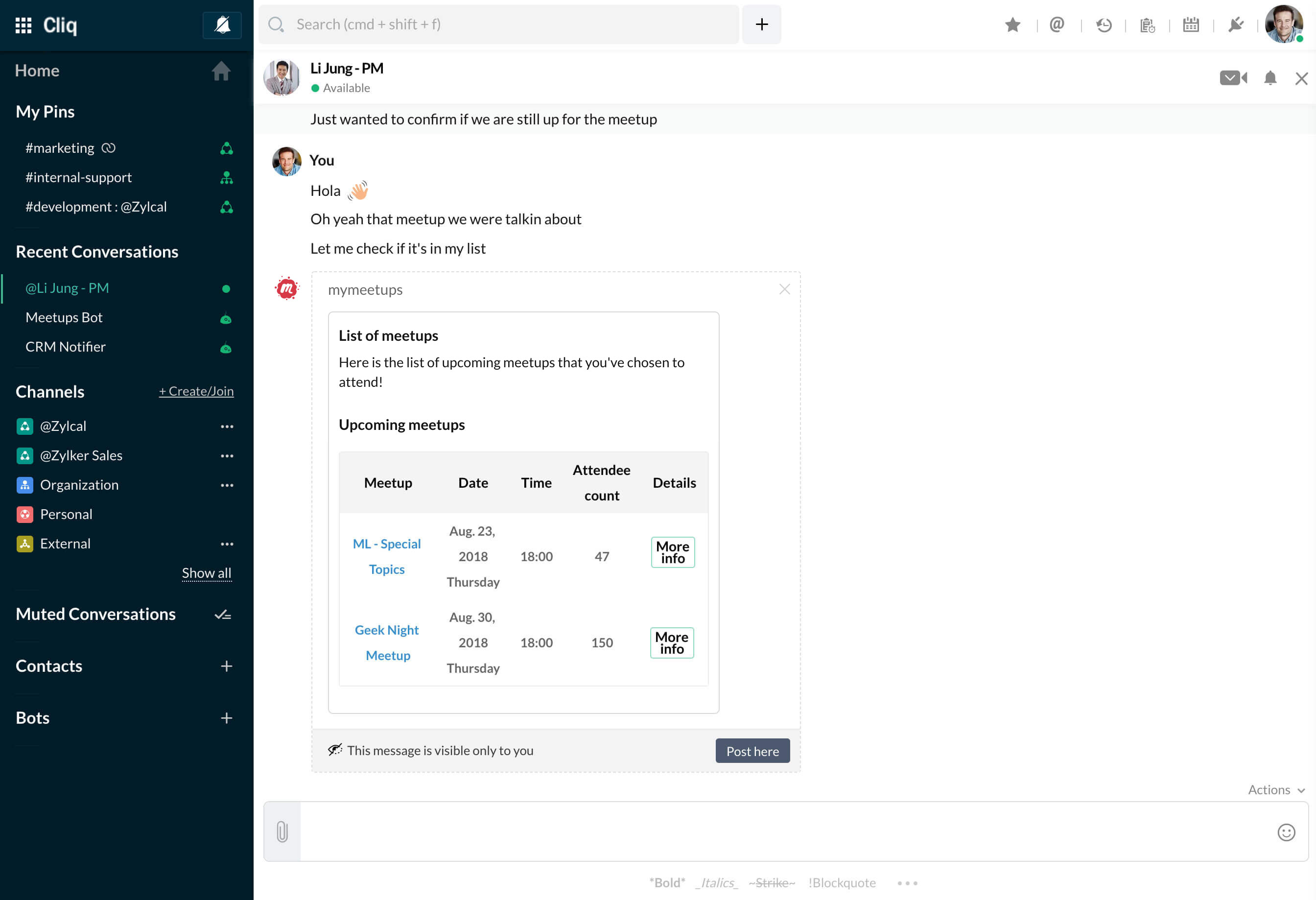
Task: Click the My Pins heading
Action: click(46, 112)
